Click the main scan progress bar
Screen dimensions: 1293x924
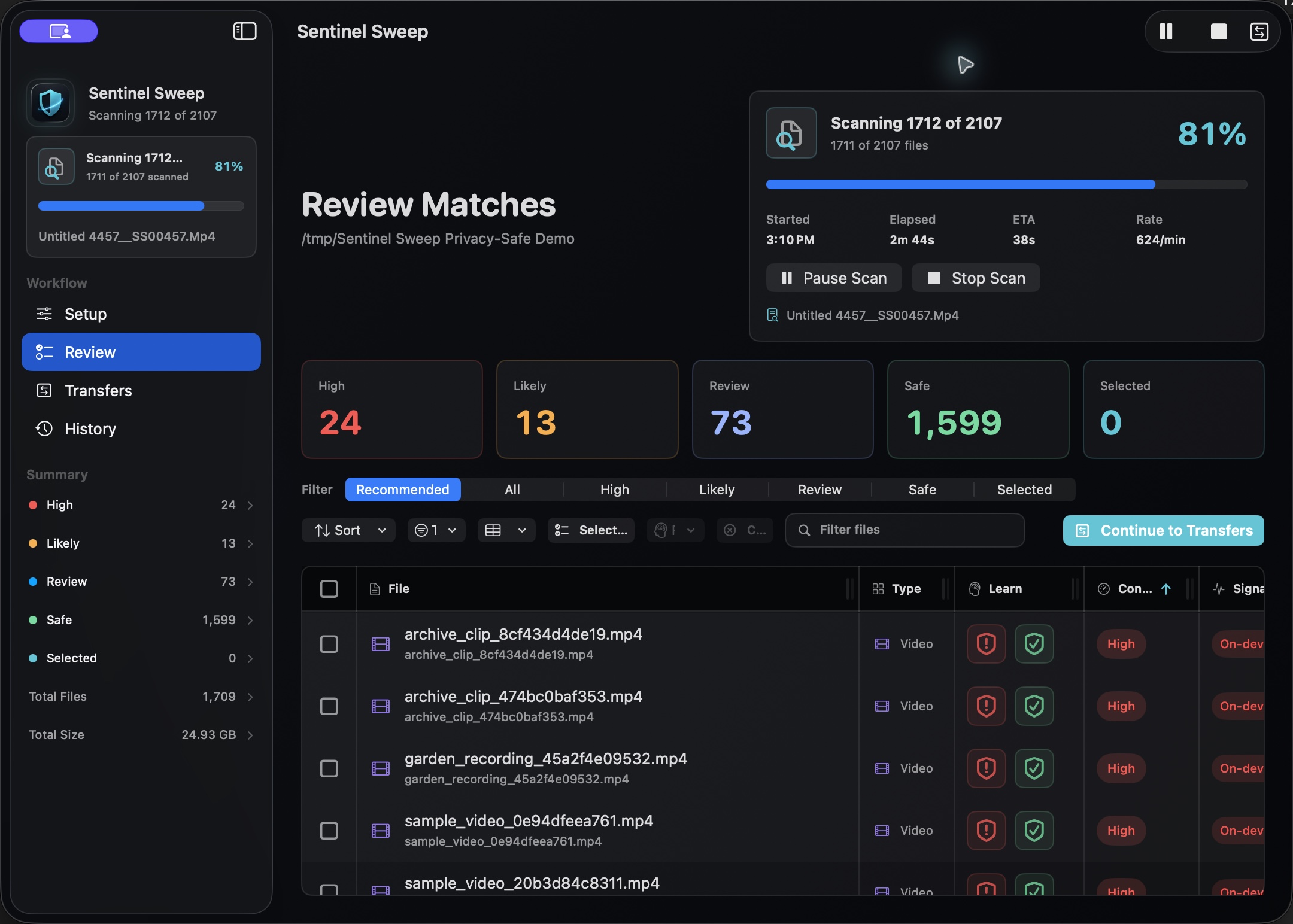(1006, 184)
